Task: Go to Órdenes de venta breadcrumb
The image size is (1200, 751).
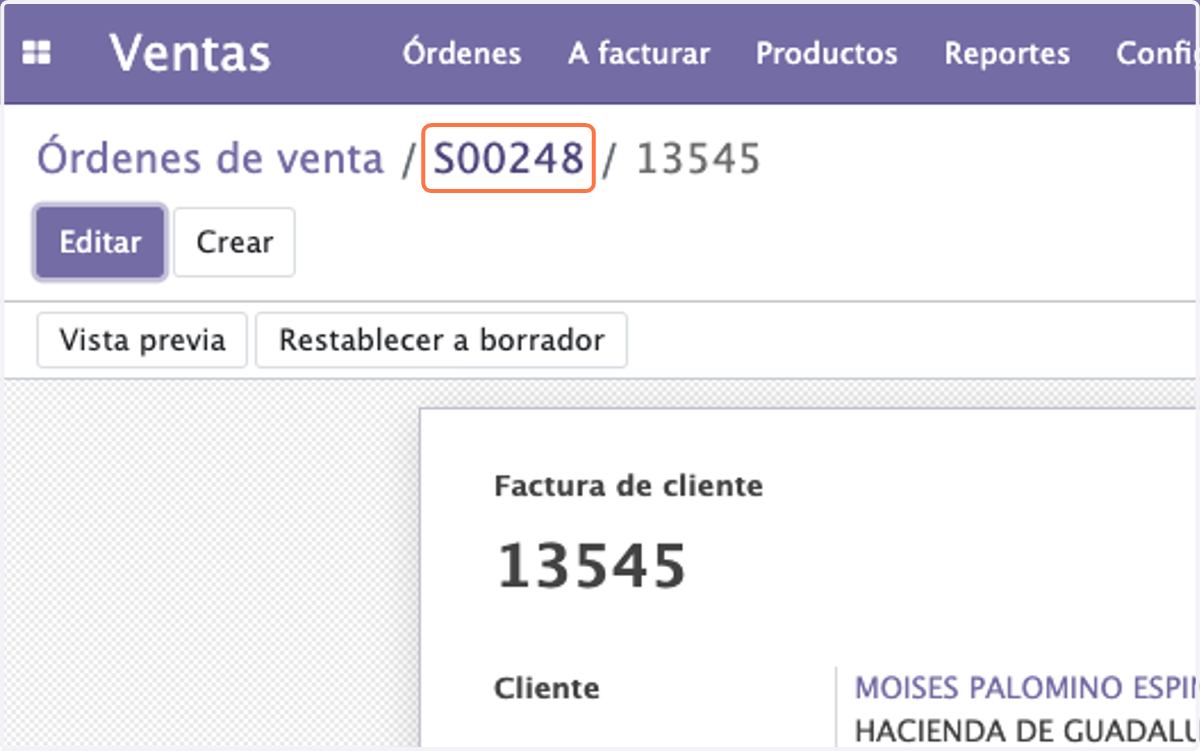Action: [x=210, y=158]
